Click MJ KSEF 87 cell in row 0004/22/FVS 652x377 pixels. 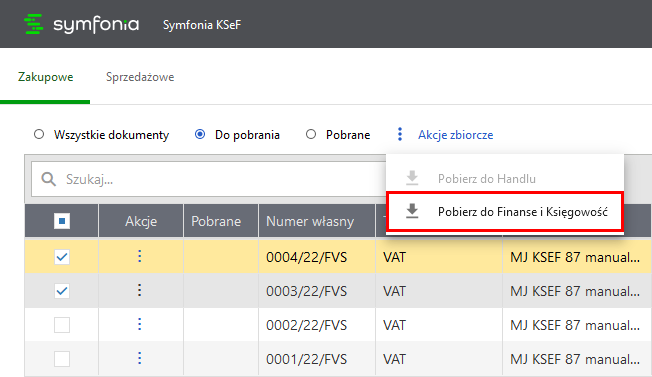[x=577, y=257]
